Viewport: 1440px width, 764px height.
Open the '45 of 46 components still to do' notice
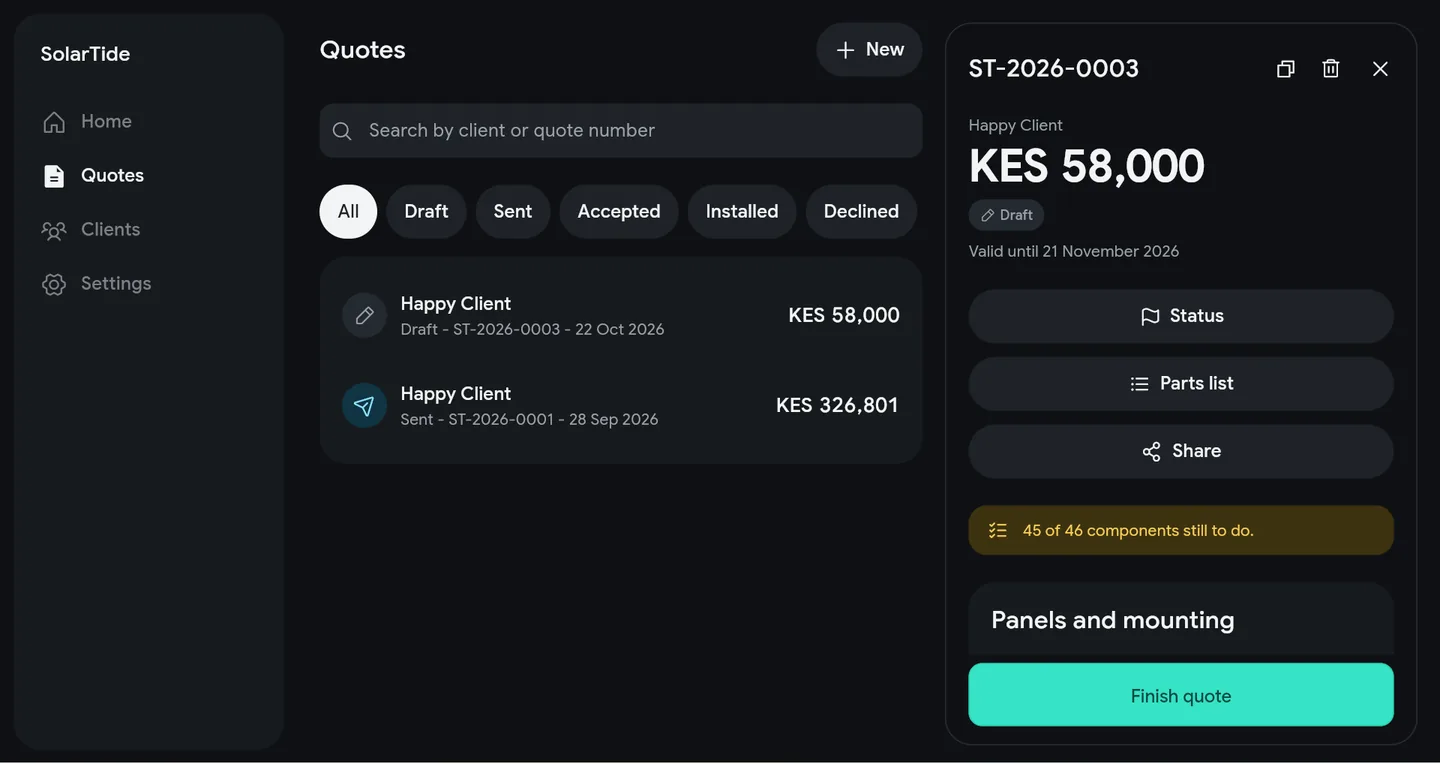[x=1181, y=530]
